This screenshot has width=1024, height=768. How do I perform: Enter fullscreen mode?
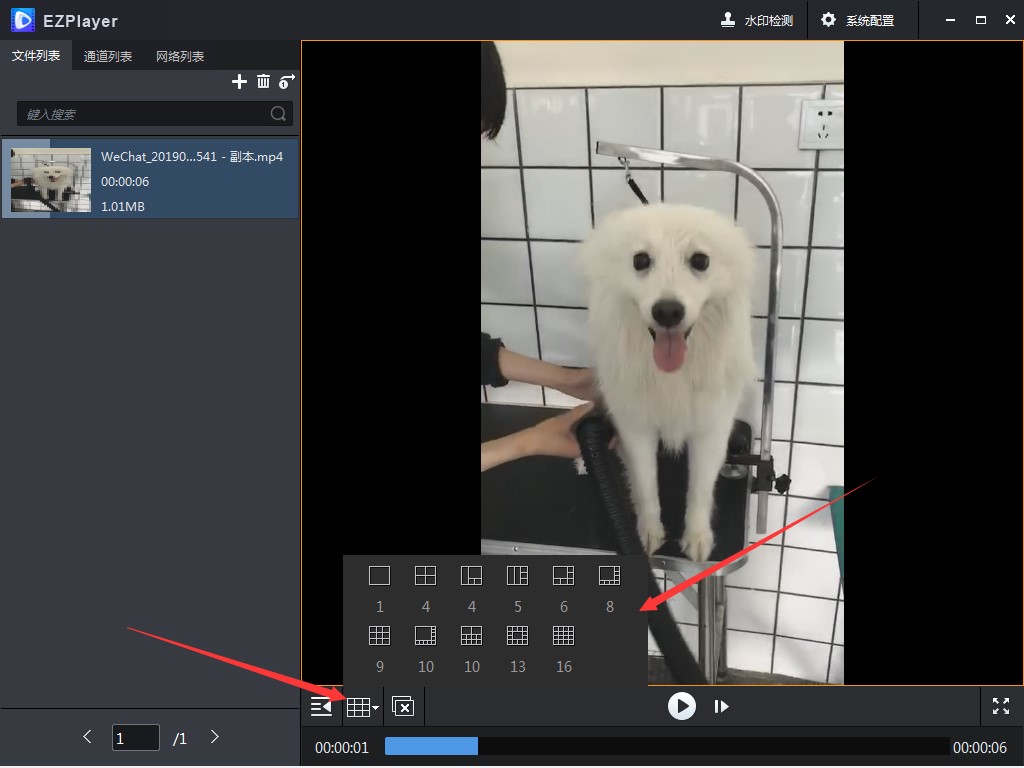click(x=1001, y=706)
